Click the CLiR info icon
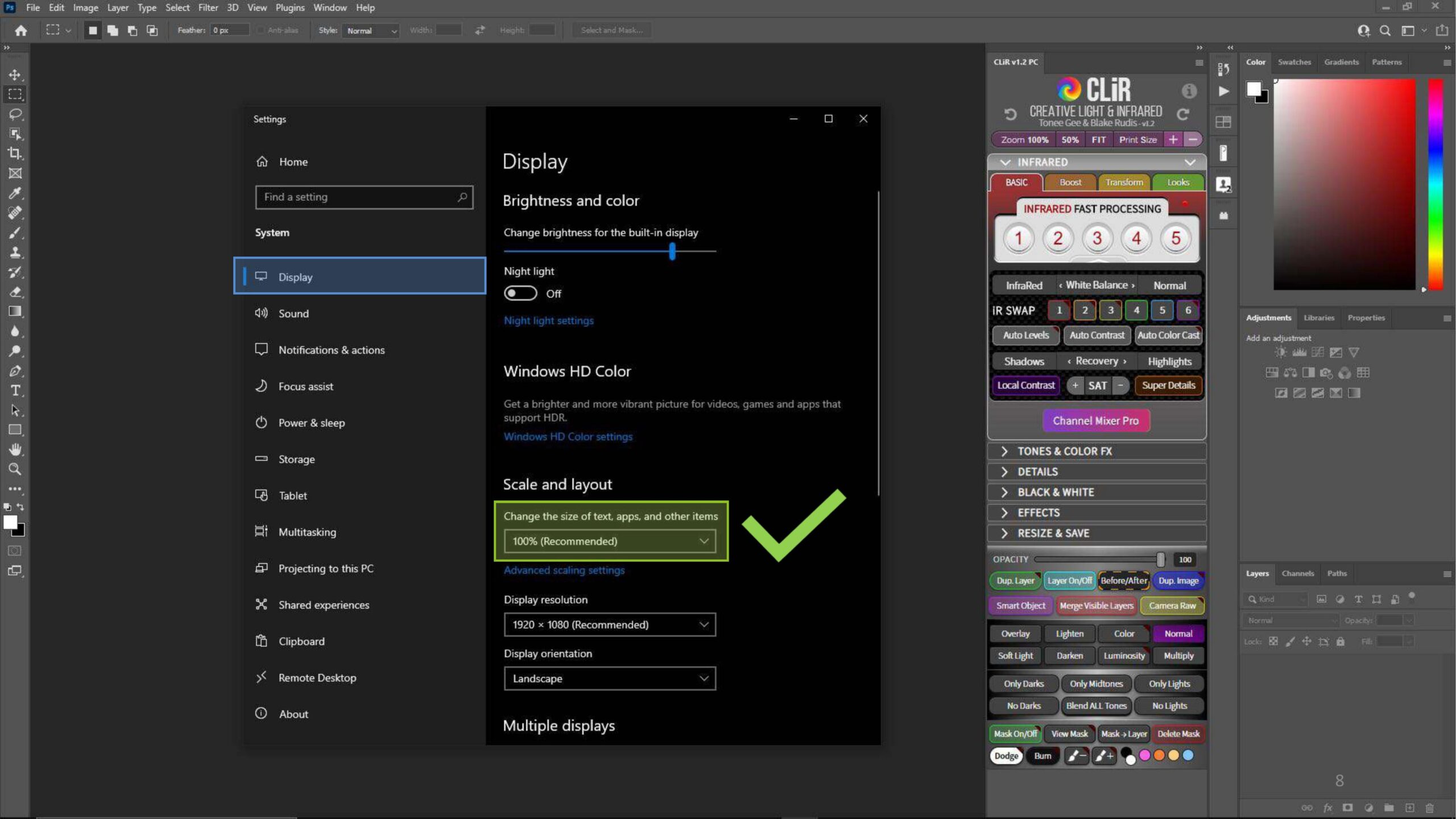1456x819 pixels. (1189, 91)
